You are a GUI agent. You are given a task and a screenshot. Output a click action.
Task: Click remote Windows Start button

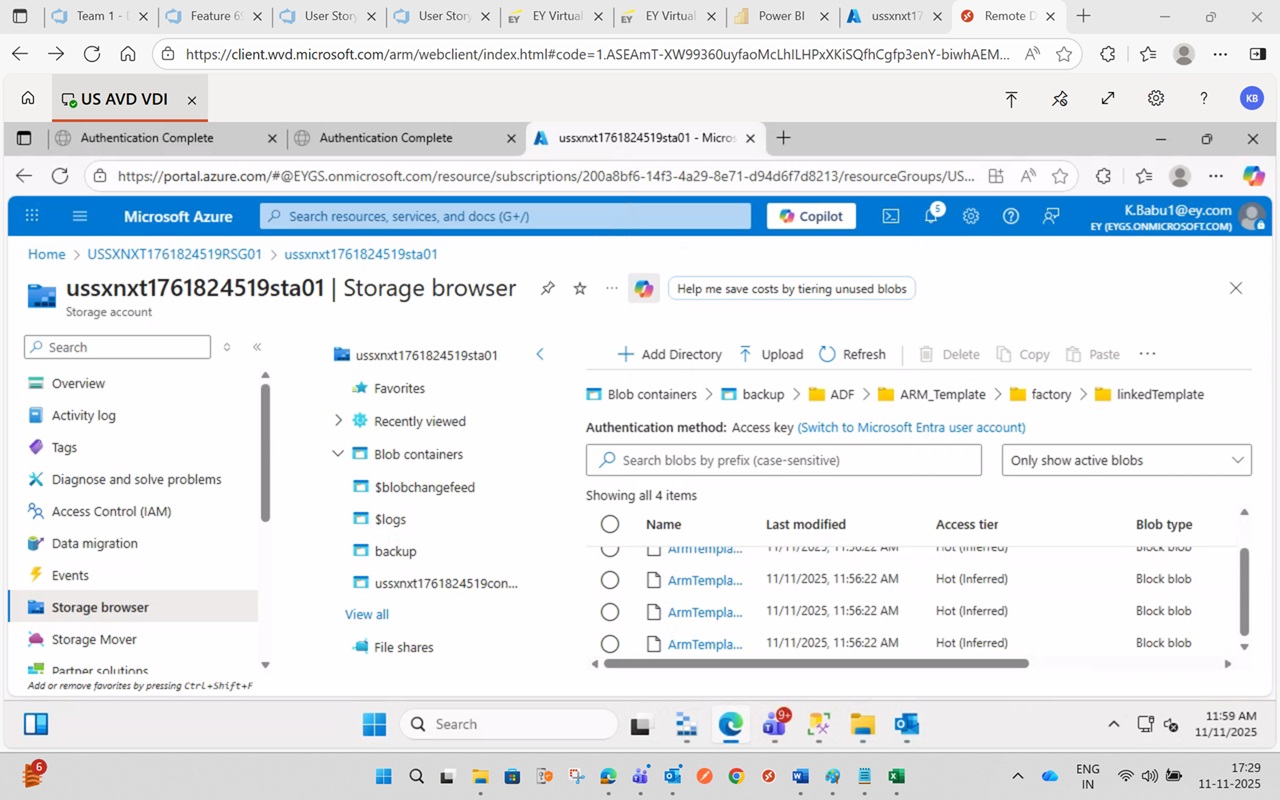pyautogui.click(x=374, y=724)
